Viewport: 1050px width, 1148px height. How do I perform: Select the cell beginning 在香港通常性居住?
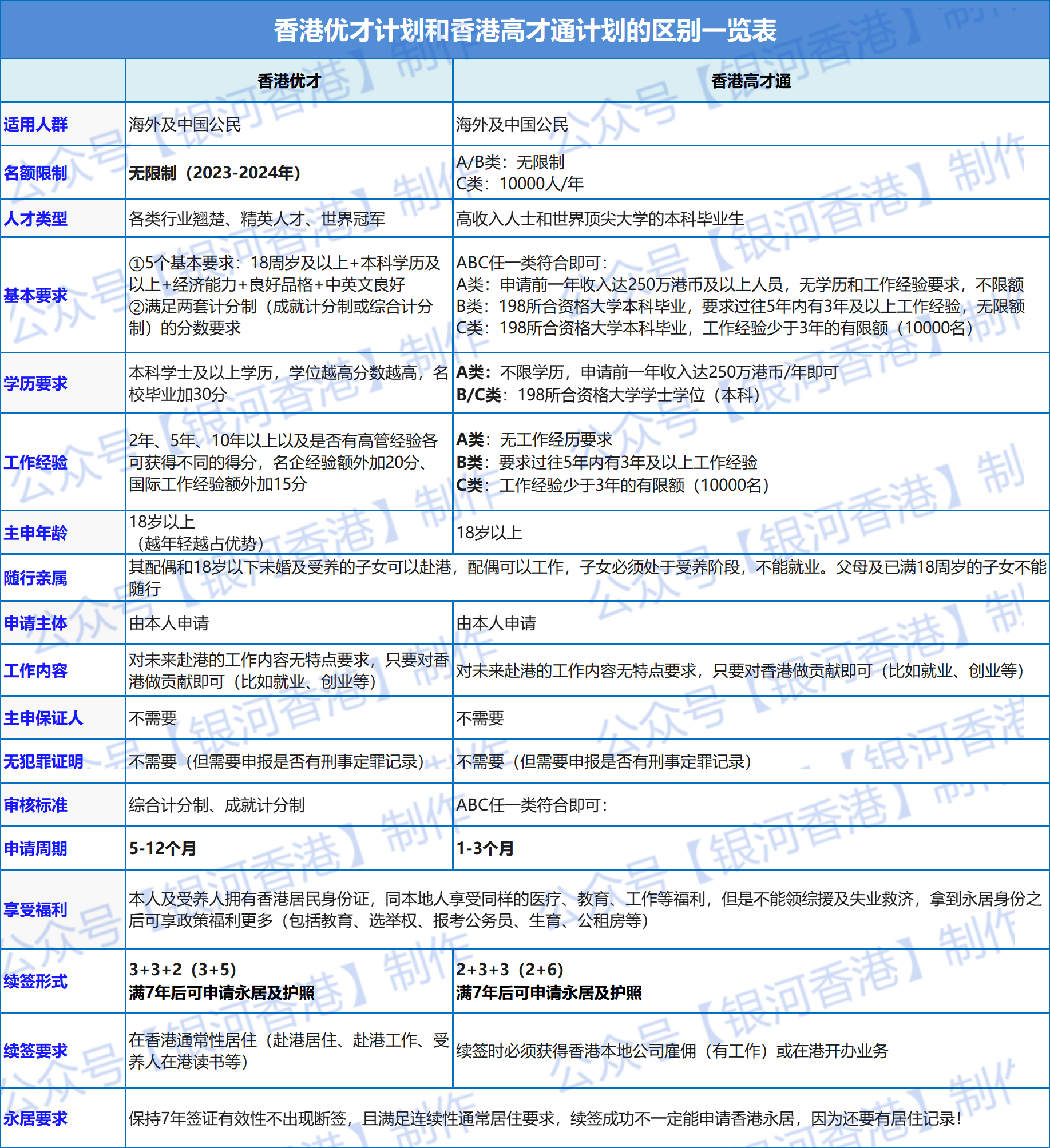point(288,1051)
